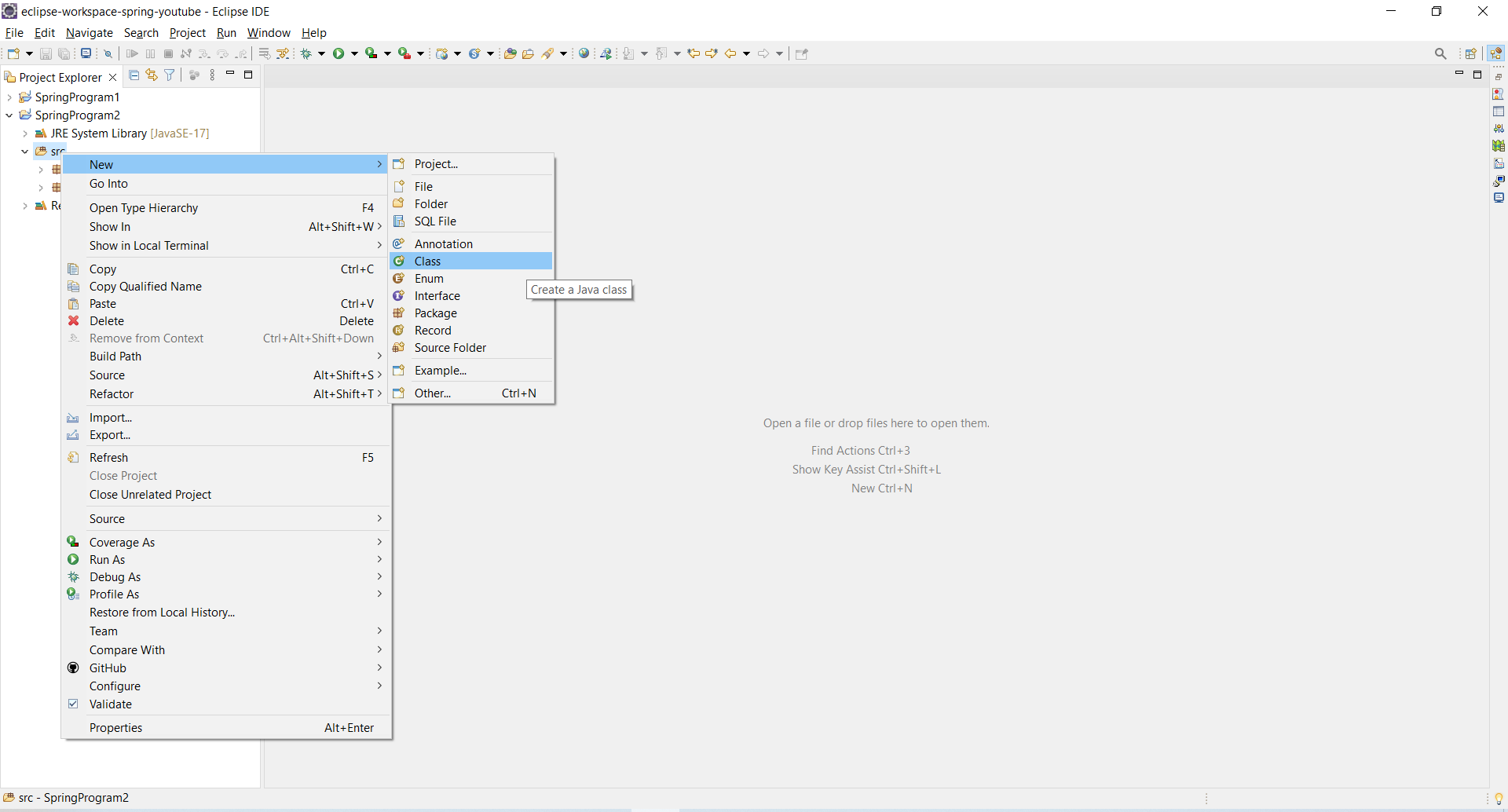Click the Open Type toolbar icon
This screenshot has width=1508, height=812.
(x=510, y=53)
